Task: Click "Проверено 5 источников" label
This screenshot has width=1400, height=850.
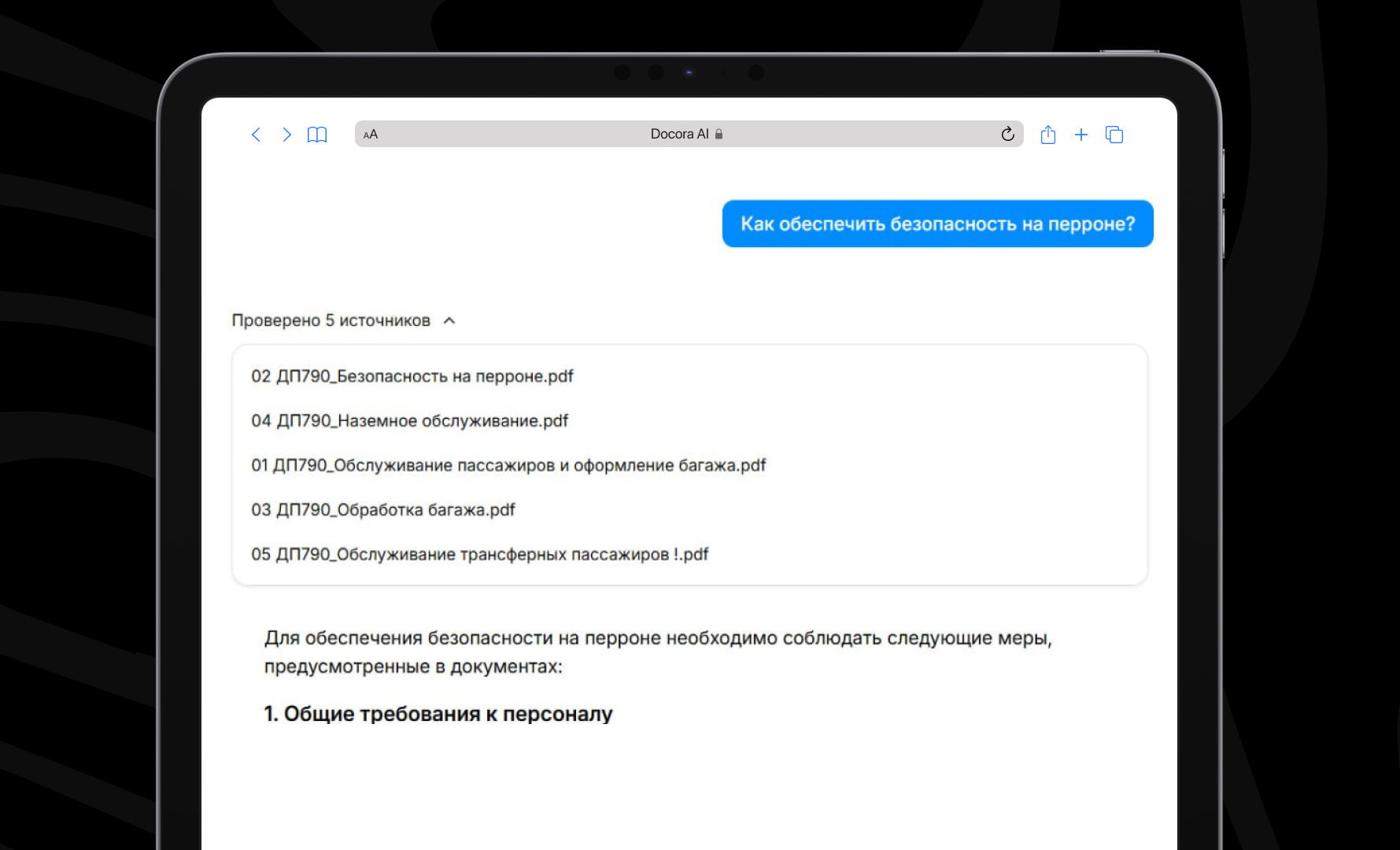Action: pyautogui.click(x=331, y=320)
